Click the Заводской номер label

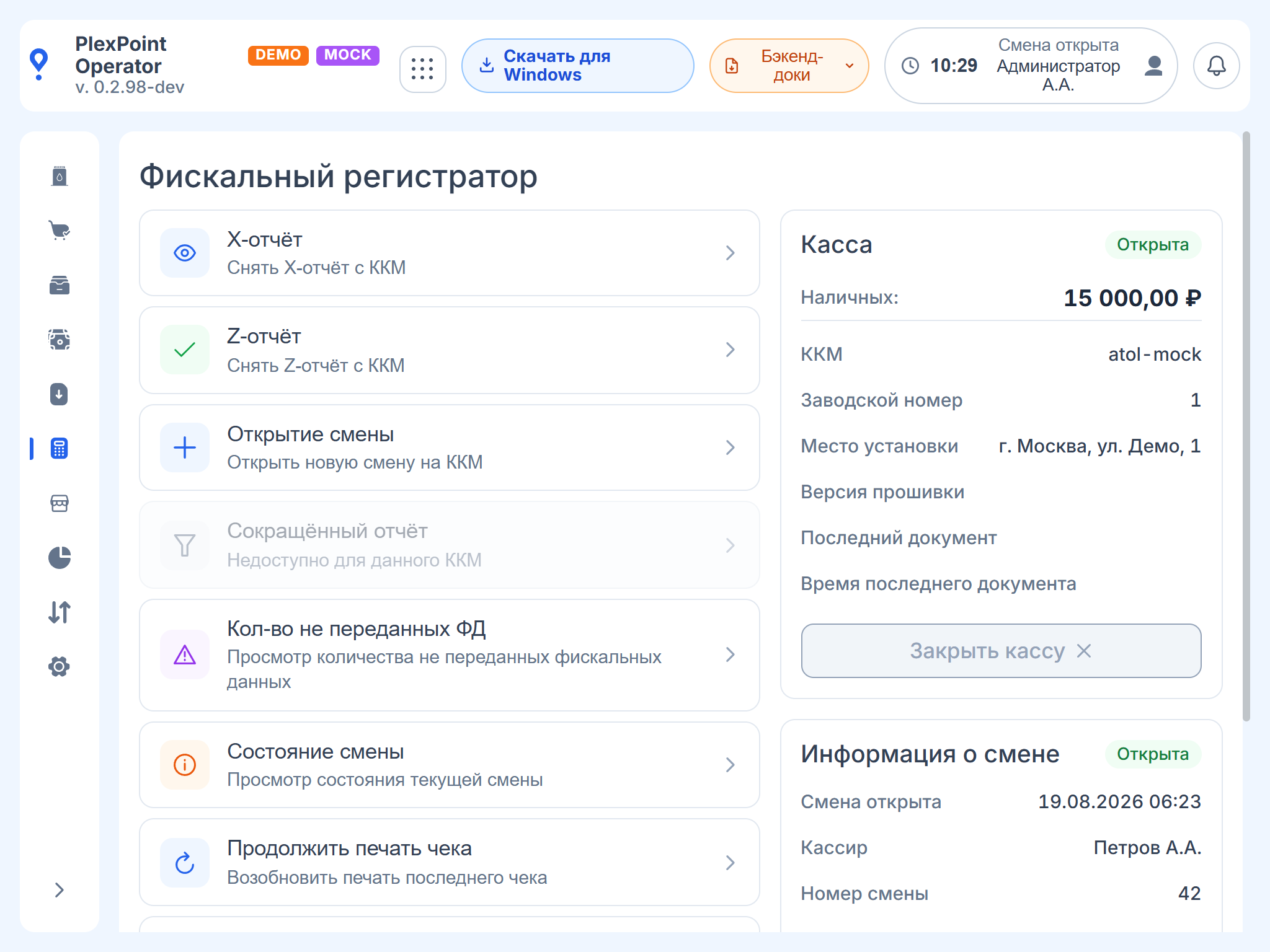tap(881, 400)
